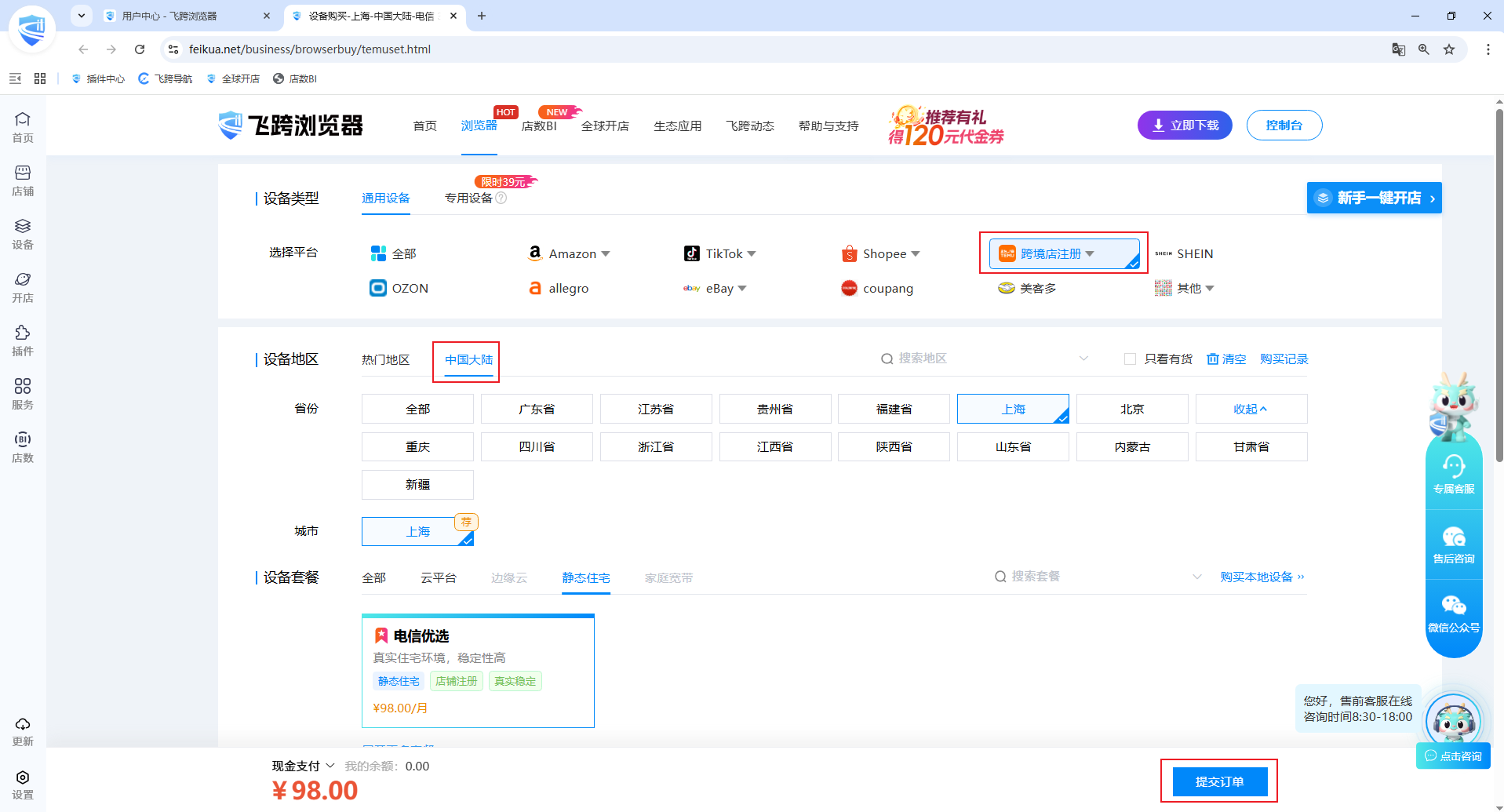This screenshot has width=1504, height=812.
Task: Open 专属客服 in the floating panel
Action: pos(1454,474)
